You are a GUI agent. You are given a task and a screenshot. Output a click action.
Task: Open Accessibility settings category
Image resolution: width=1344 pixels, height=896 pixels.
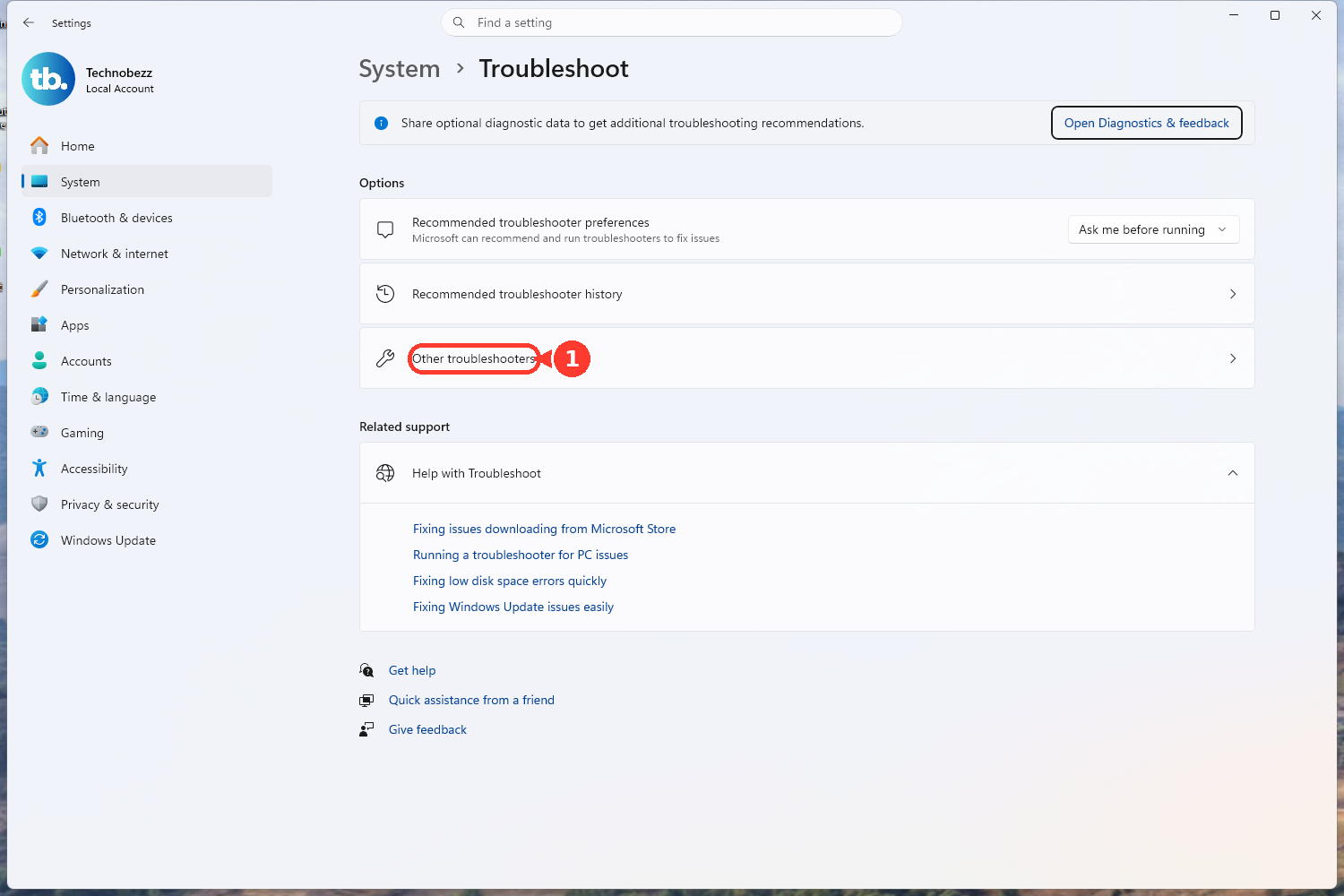pyautogui.click(x=147, y=468)
